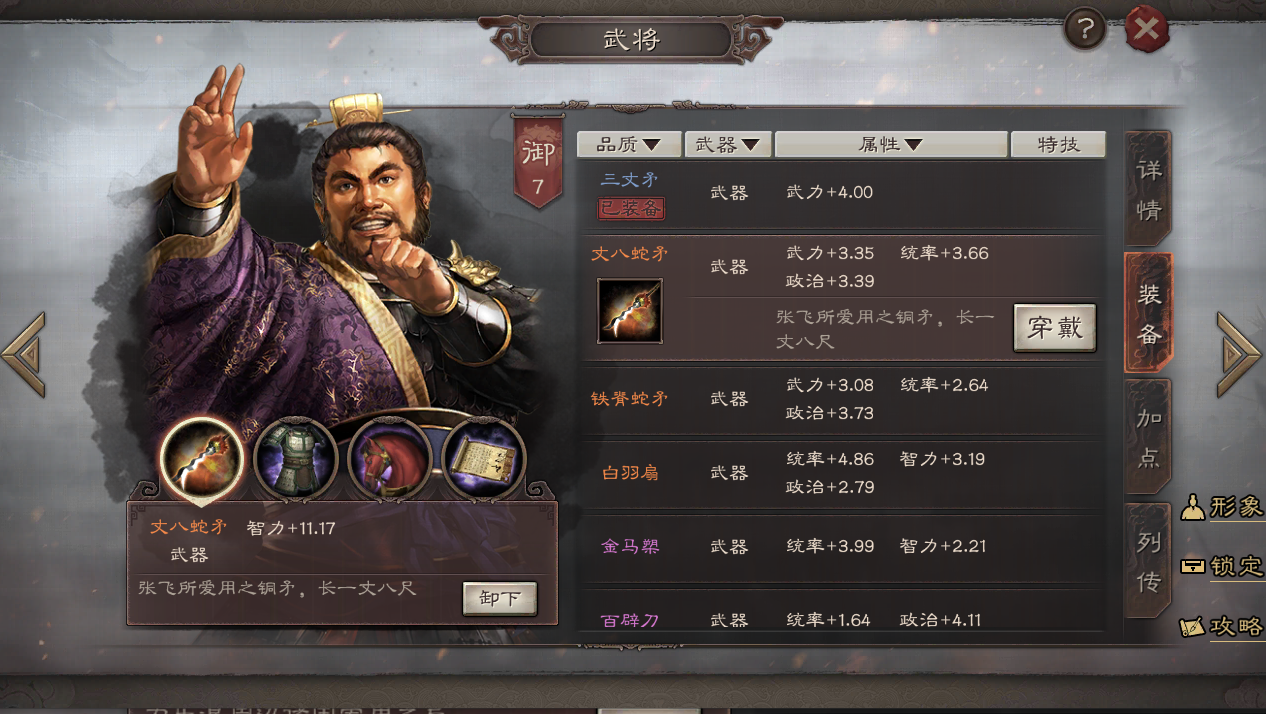Viewport: 1266px width, 714px height.
Task: Click 卸下 to unequip the weapon
Action: pyautogui.click(x=500, y=599)
